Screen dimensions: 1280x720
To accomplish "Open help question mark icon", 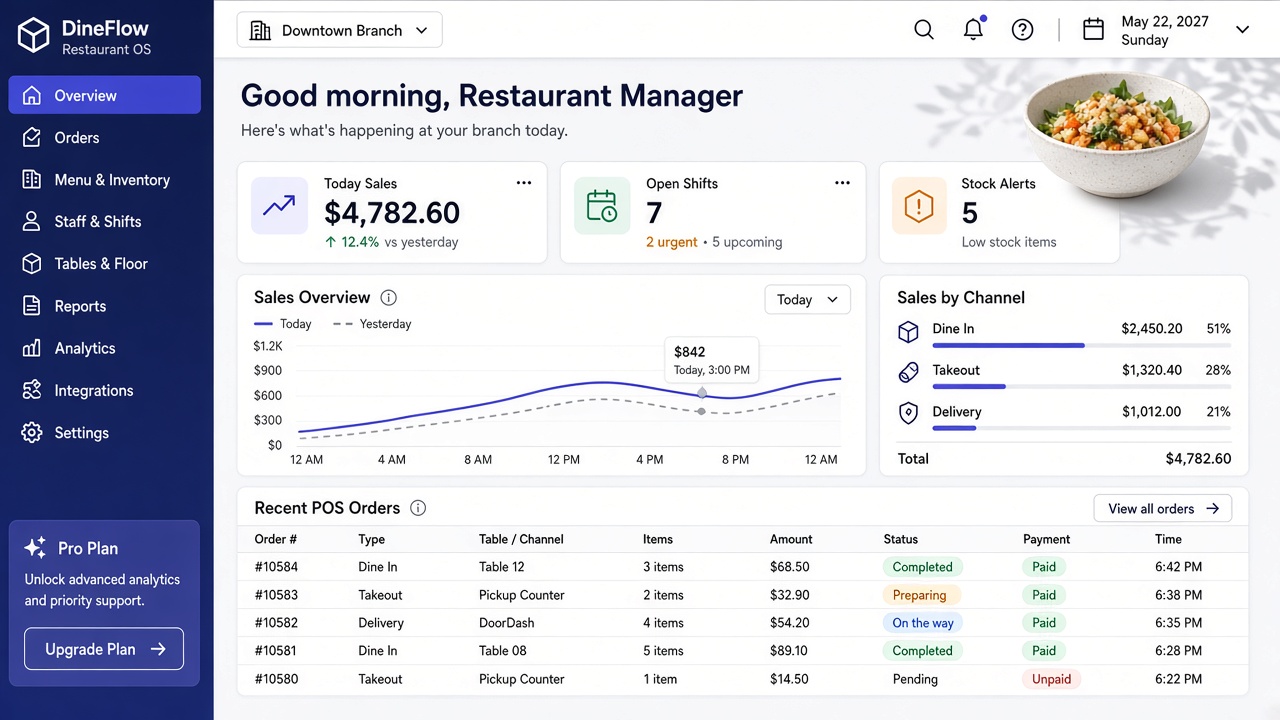I will click(x=1022, y=30).
